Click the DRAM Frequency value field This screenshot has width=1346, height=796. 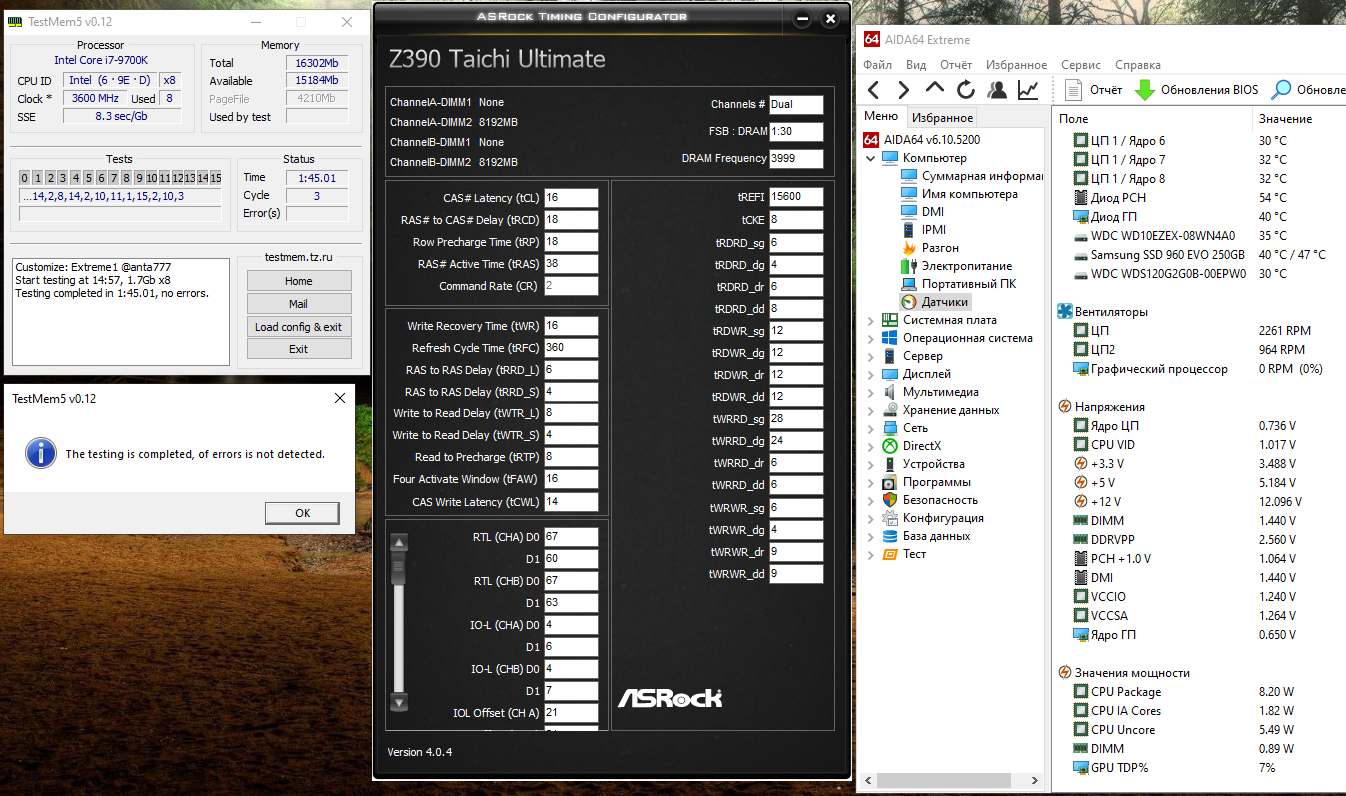pyautogui.click(x=796, y=158)
